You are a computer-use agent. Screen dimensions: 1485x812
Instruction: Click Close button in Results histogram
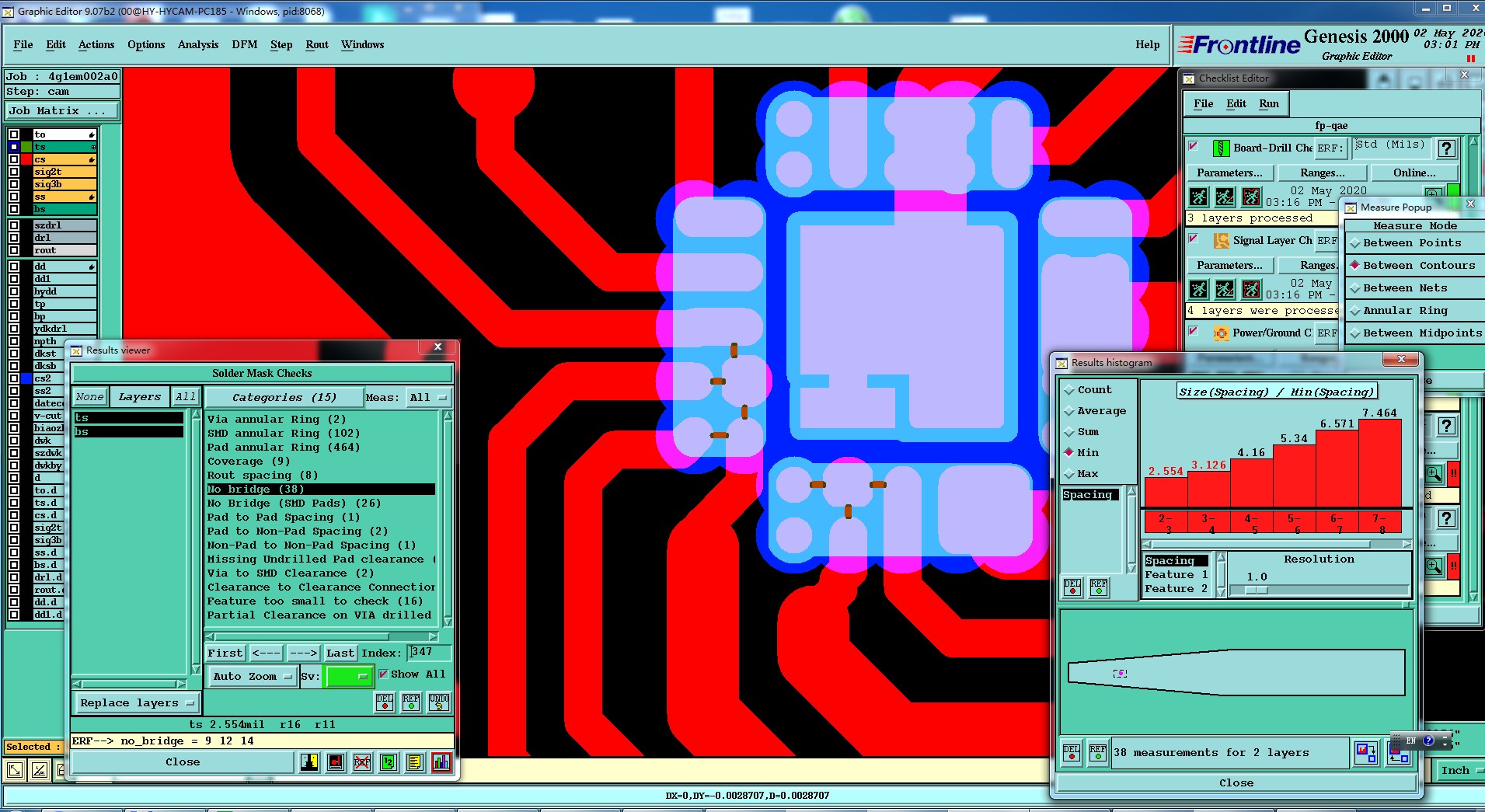[1236, 783]
